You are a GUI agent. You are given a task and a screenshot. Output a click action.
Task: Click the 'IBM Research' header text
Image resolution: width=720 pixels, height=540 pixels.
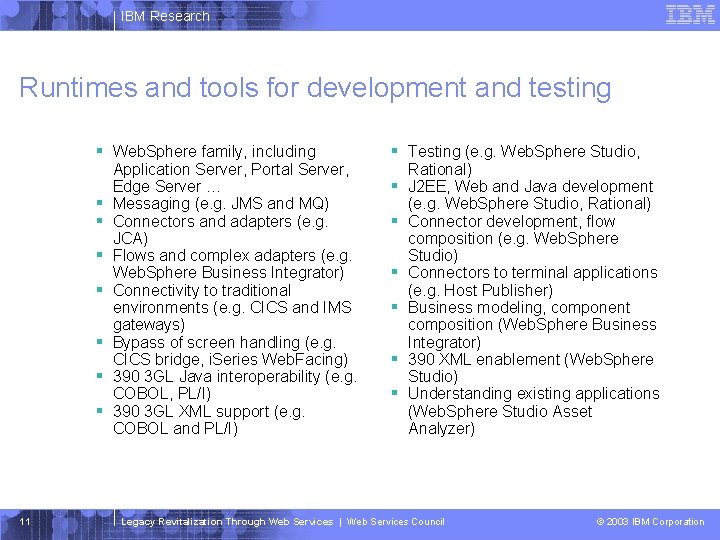[x=165, y=16]
